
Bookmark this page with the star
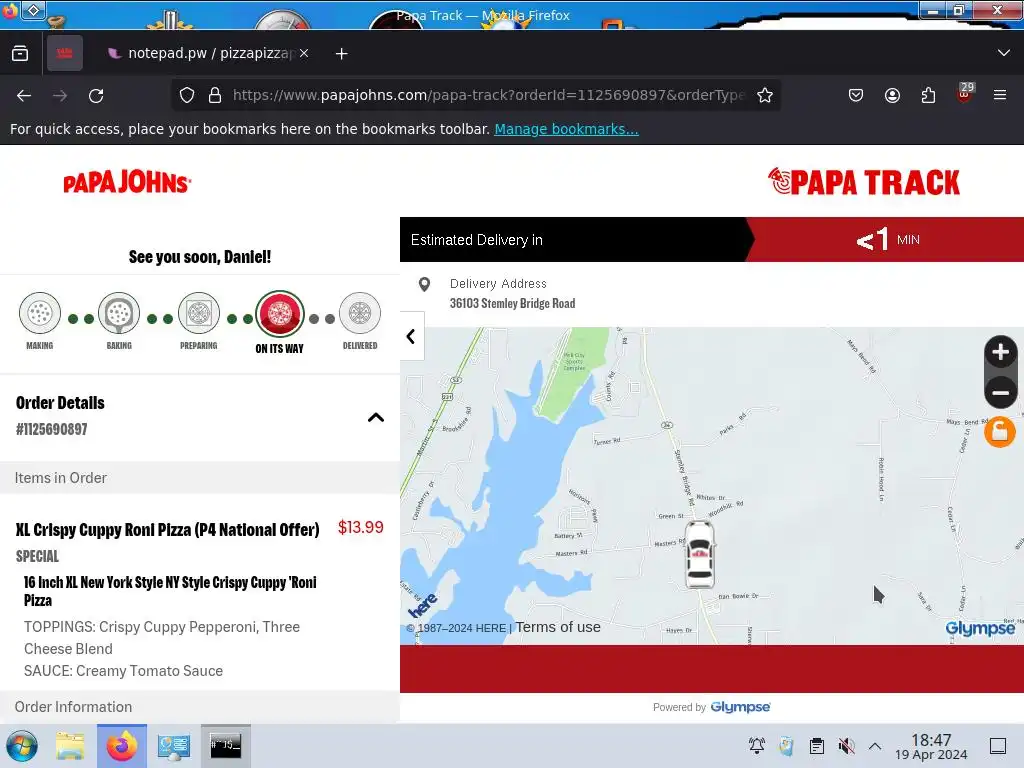point(765,95)
